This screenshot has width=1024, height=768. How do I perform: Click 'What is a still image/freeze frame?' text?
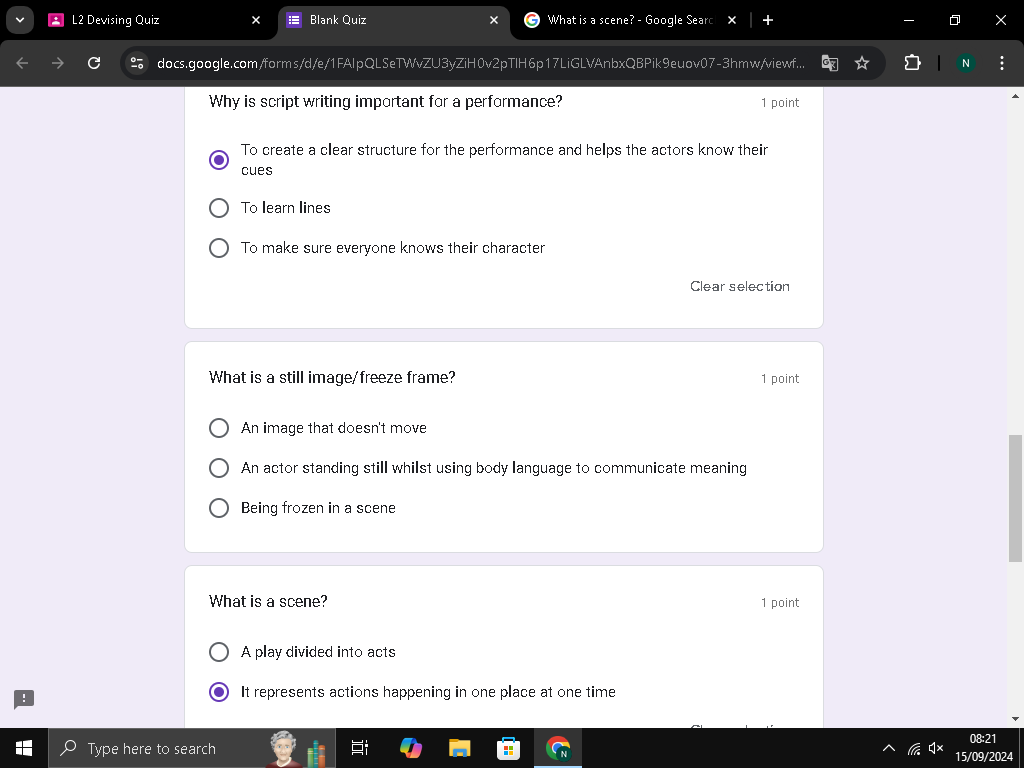[332, 377]
